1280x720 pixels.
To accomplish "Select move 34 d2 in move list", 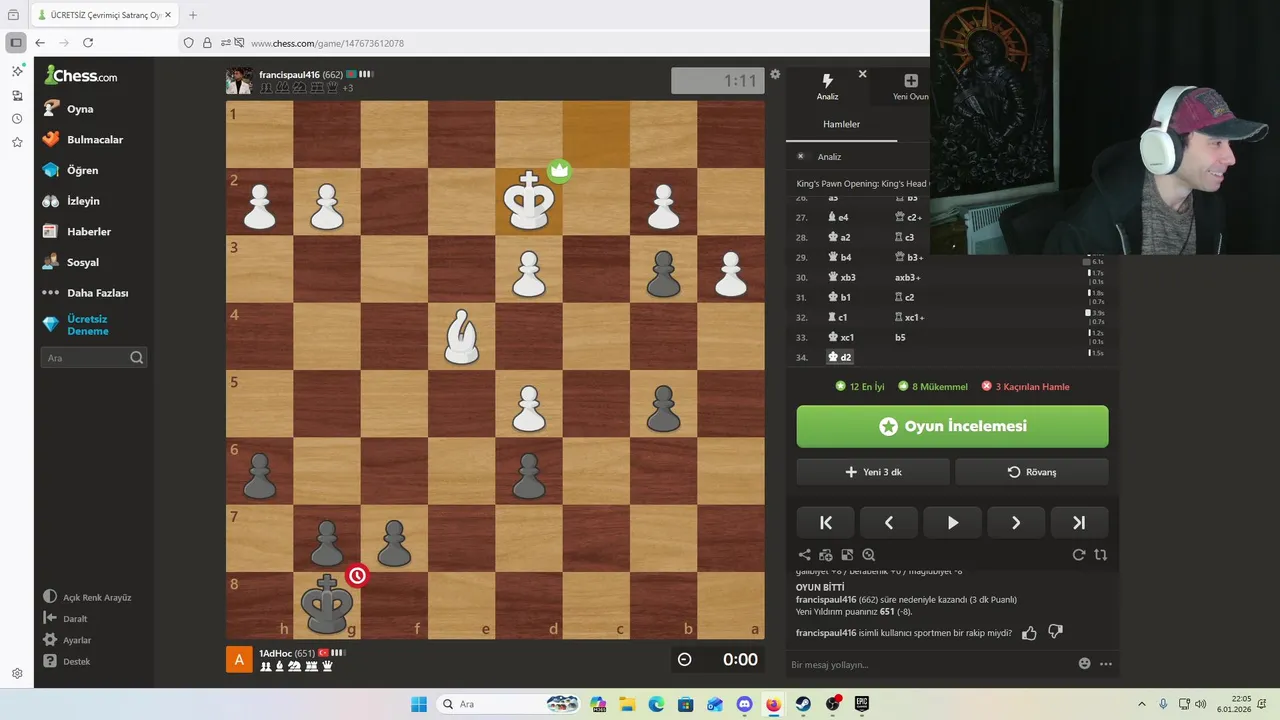I will coord(839,357).
